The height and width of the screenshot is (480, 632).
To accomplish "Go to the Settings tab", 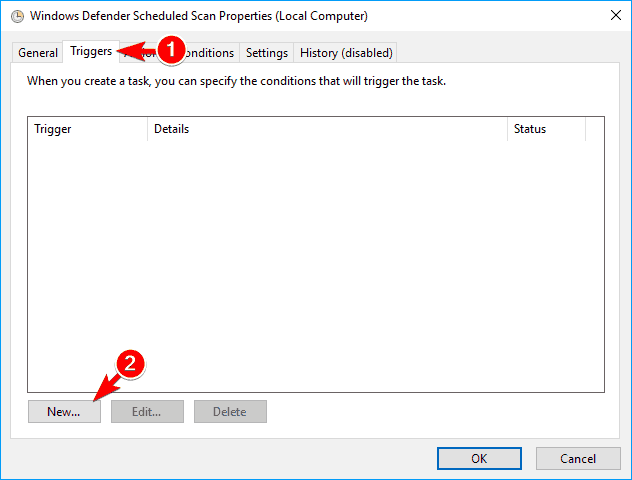I will (267, 53).
